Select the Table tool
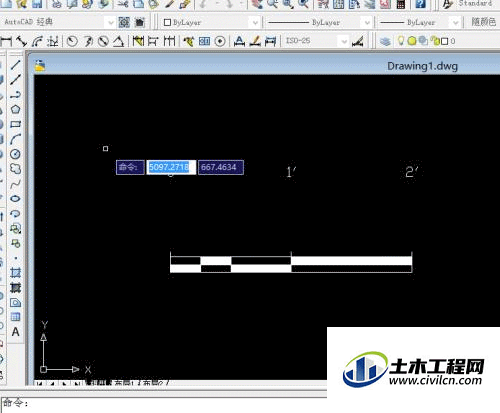 point(15,317)
